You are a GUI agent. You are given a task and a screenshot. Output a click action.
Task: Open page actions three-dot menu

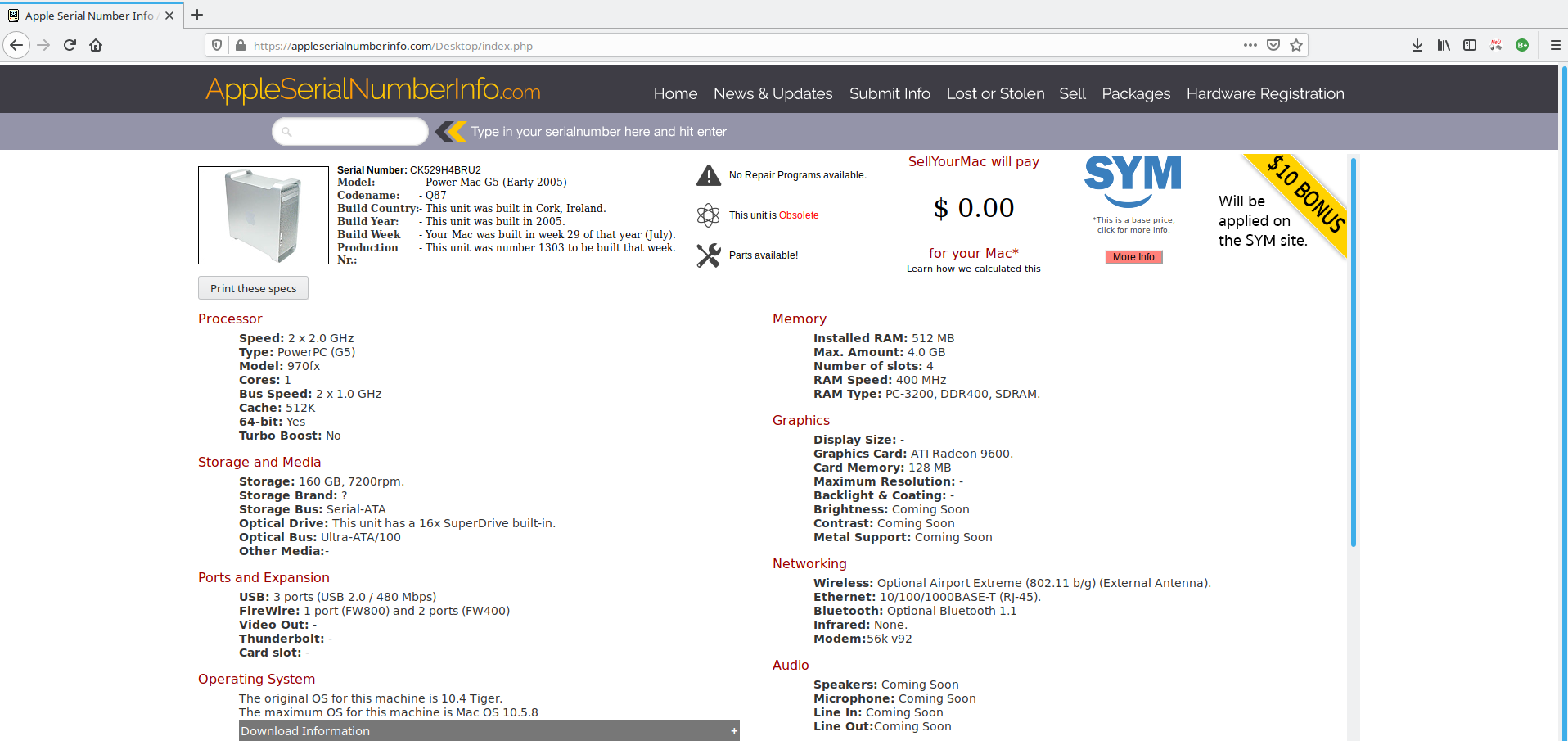(1250, 45)
